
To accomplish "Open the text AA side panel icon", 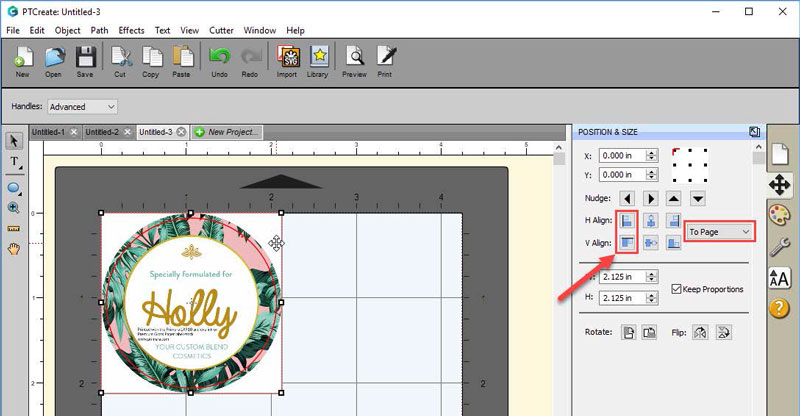I will (x=780, y=278).
